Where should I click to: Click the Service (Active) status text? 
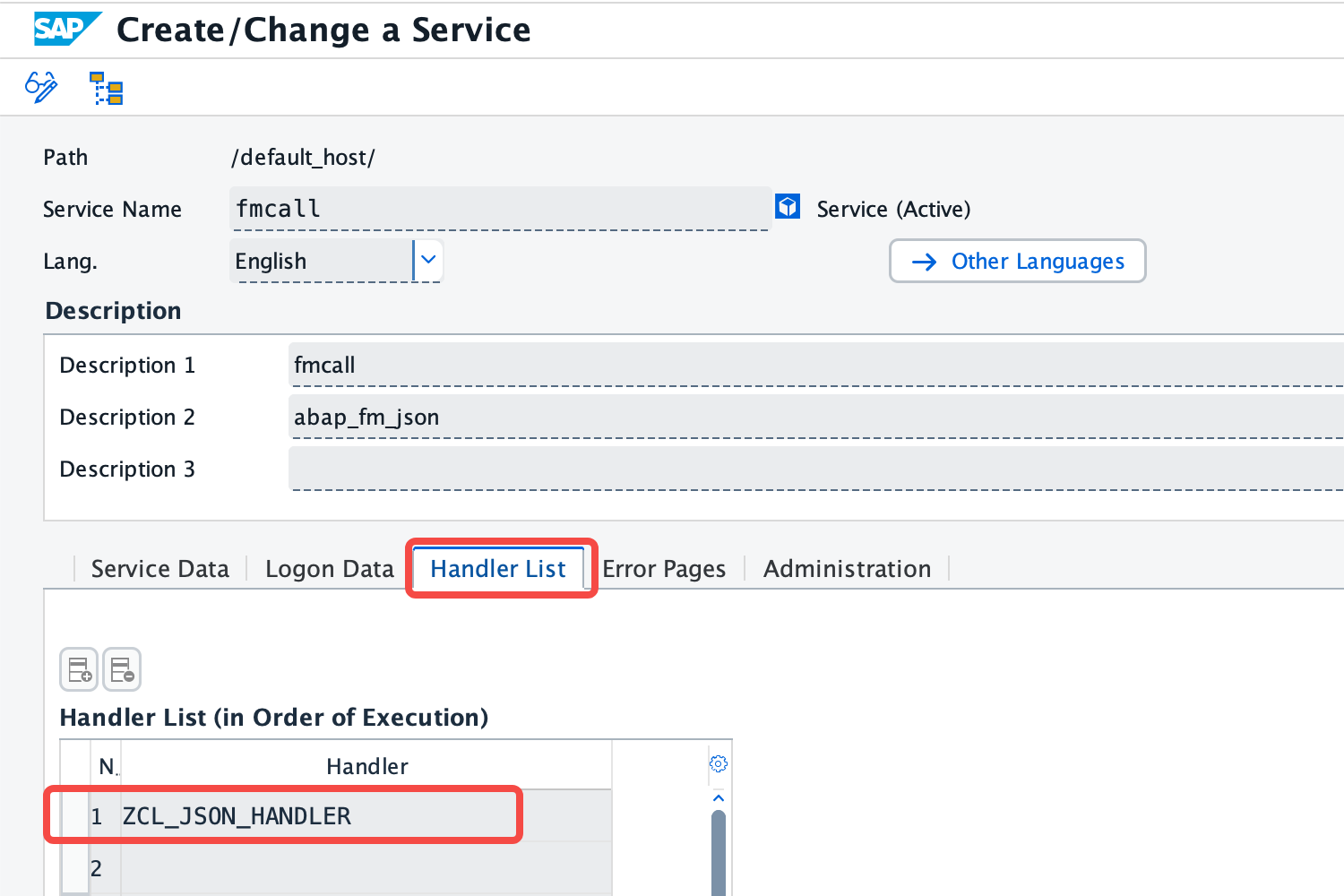pyautogui.click(x=893, y=209)
